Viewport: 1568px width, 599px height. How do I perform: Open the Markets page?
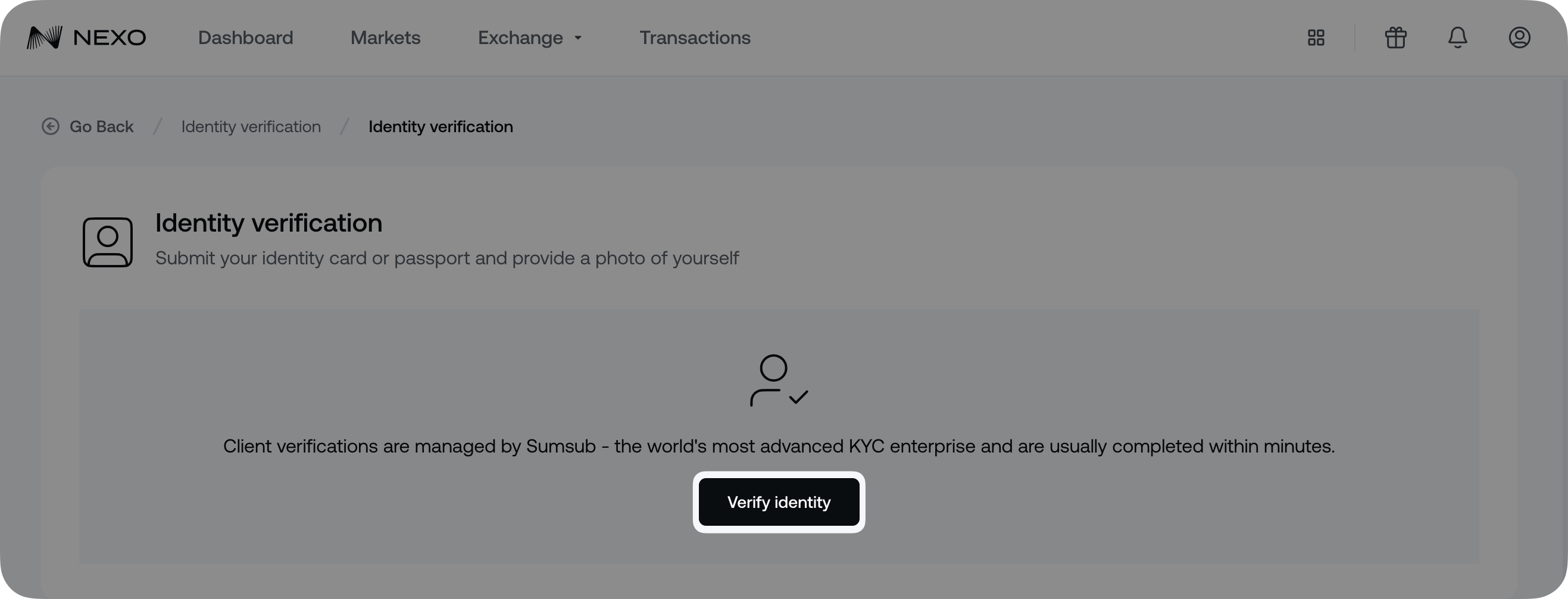[x=385, y=37]
